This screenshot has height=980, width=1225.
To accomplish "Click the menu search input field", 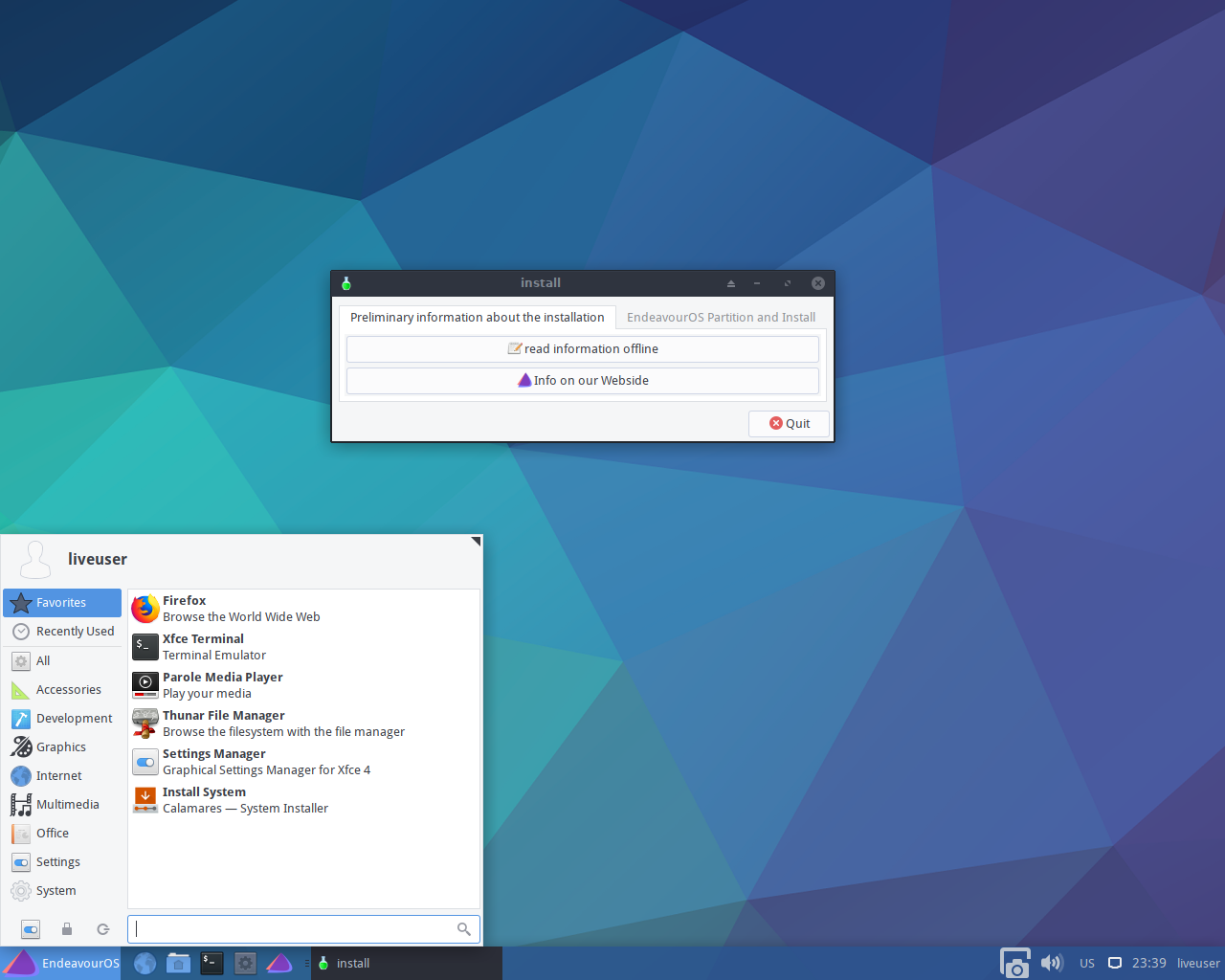I will point(303,929).
